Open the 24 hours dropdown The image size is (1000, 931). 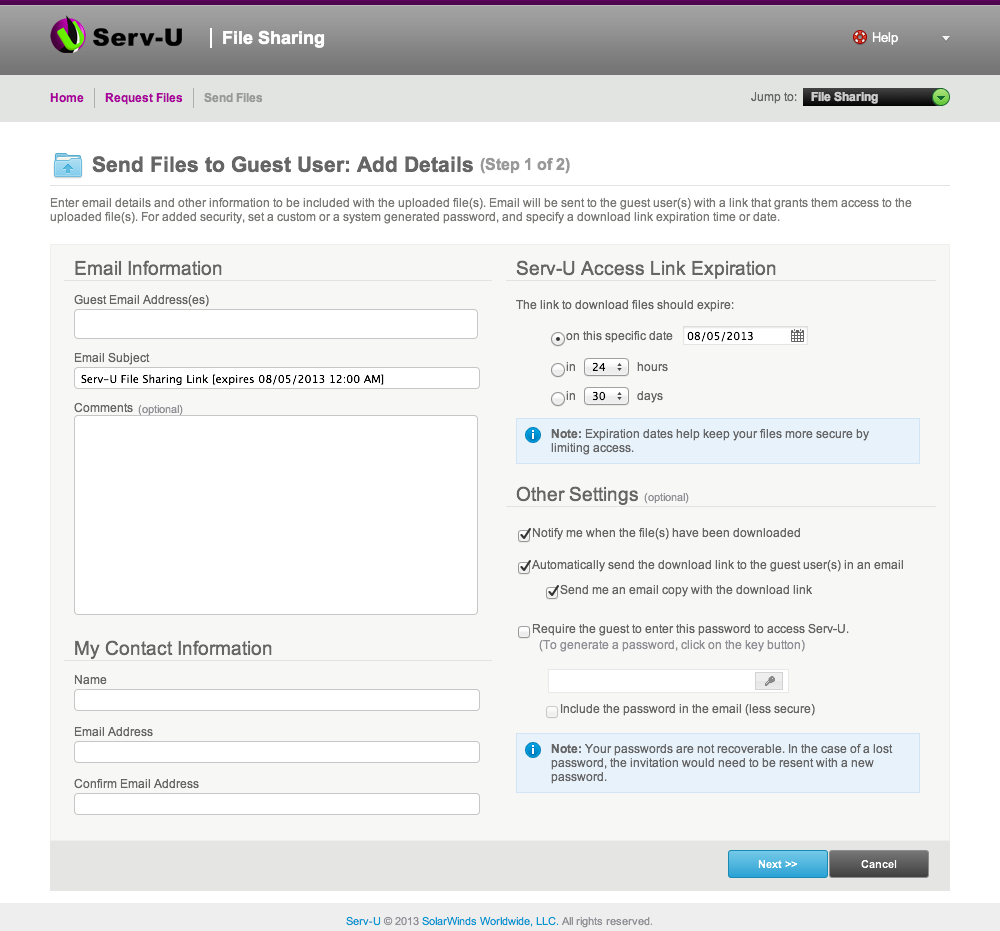[x=606, y=367]
